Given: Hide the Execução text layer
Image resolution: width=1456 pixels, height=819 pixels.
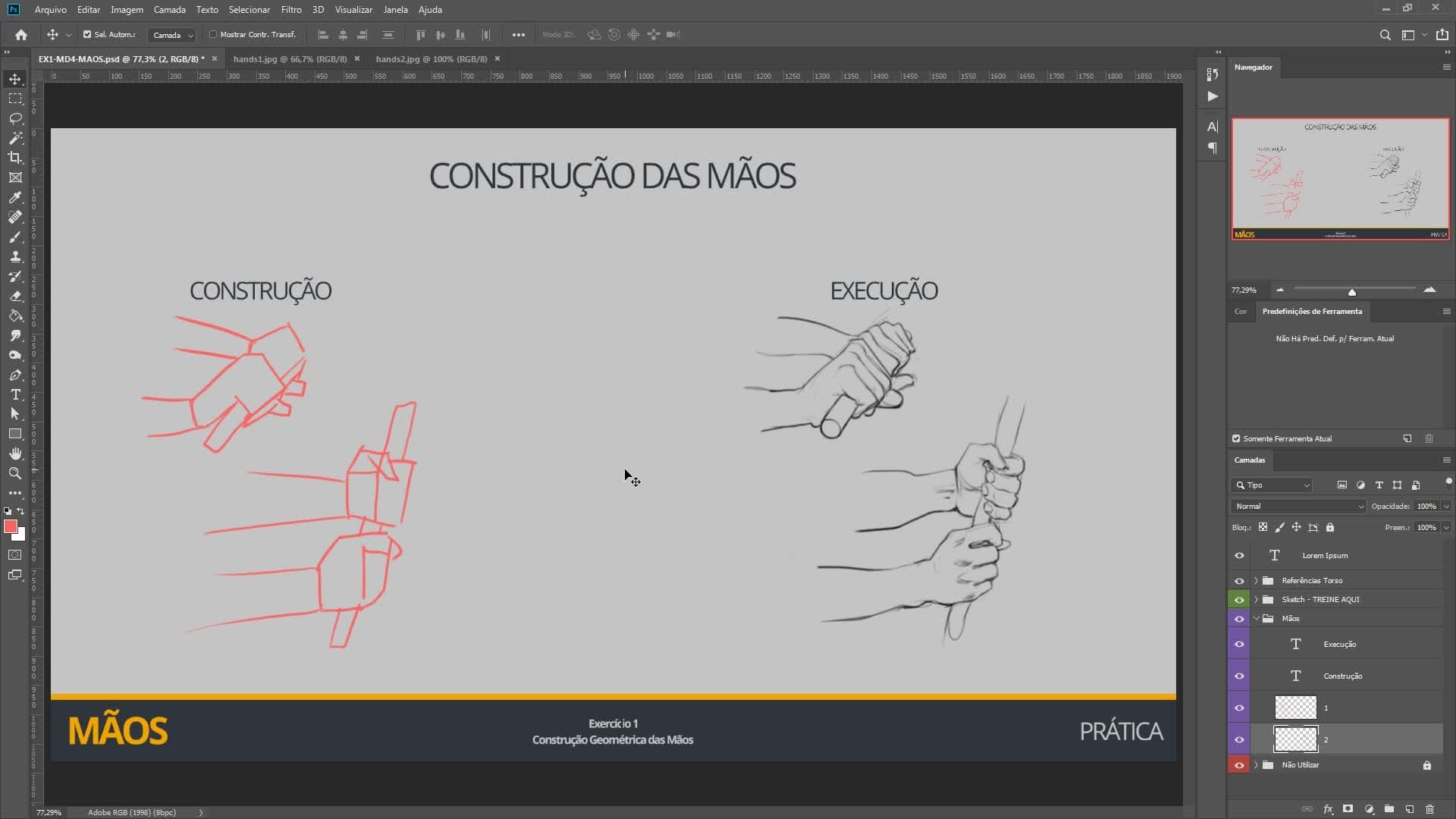Looking at the screenshot, I should (1239, 644).
